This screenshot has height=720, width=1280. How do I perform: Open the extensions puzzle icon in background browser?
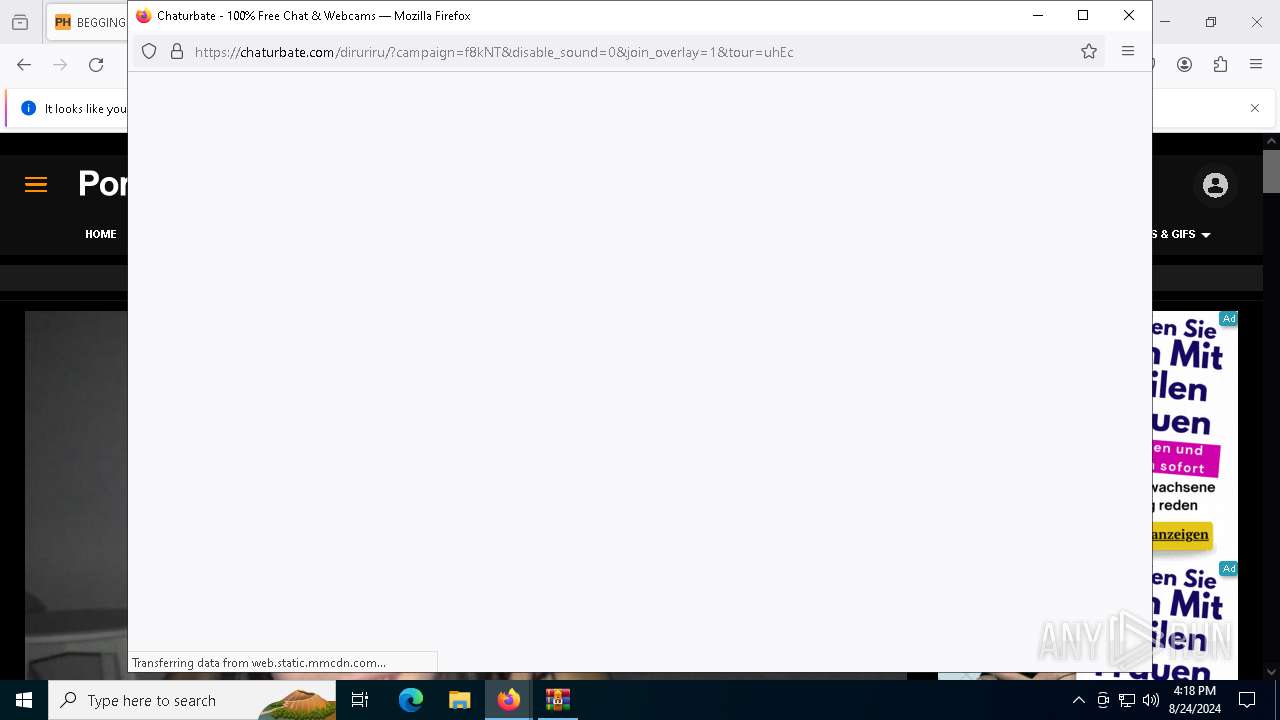[x=1220, y=65]
